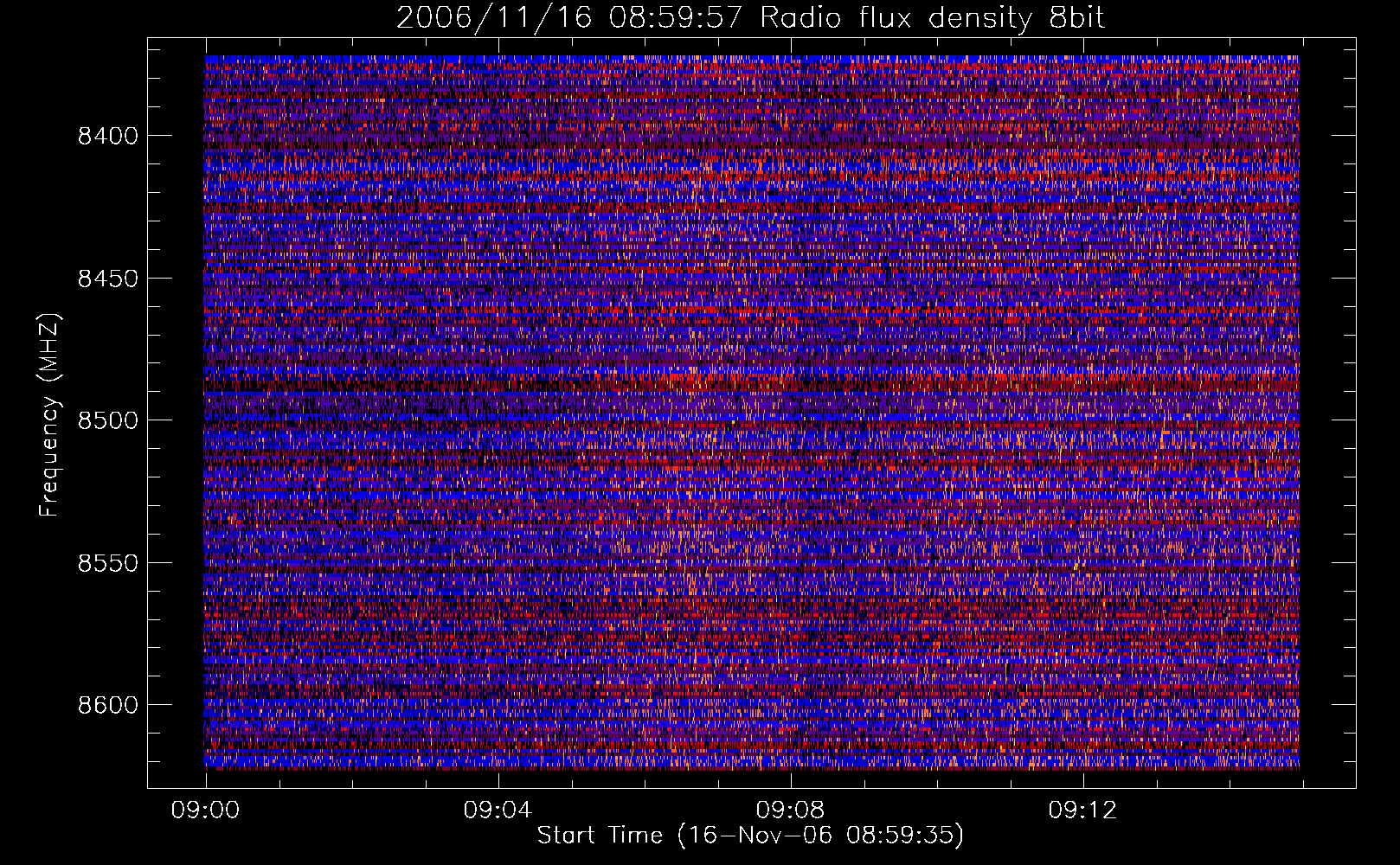Click the 09:00 time axis label
Screen dimensions: 1400x865
205,811
